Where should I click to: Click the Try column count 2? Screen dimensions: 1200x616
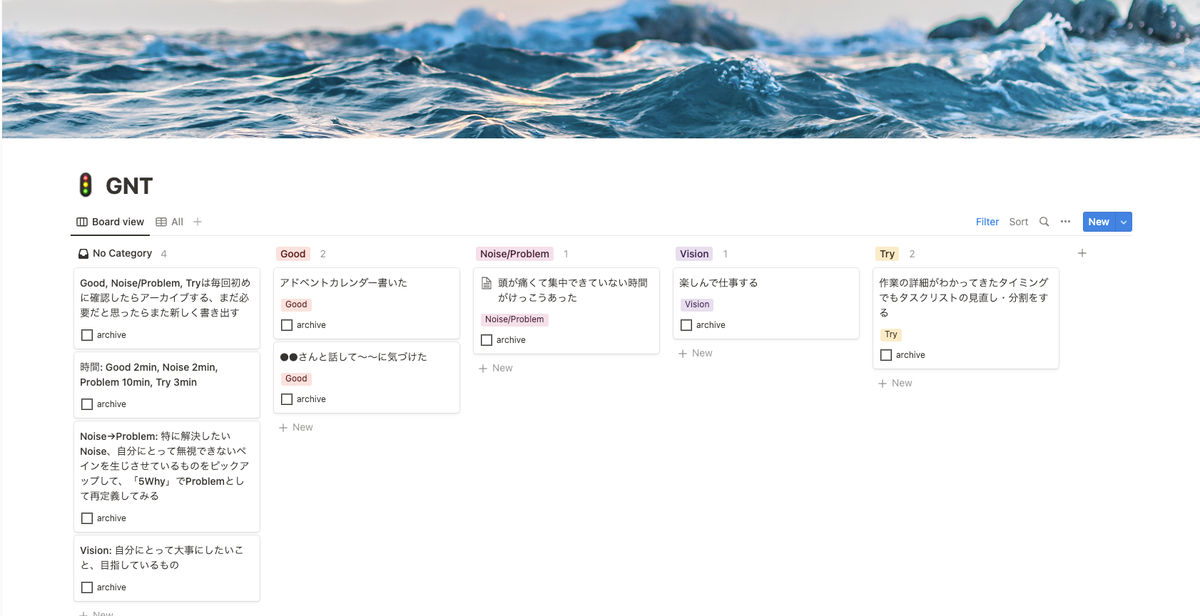click(912, 254)
